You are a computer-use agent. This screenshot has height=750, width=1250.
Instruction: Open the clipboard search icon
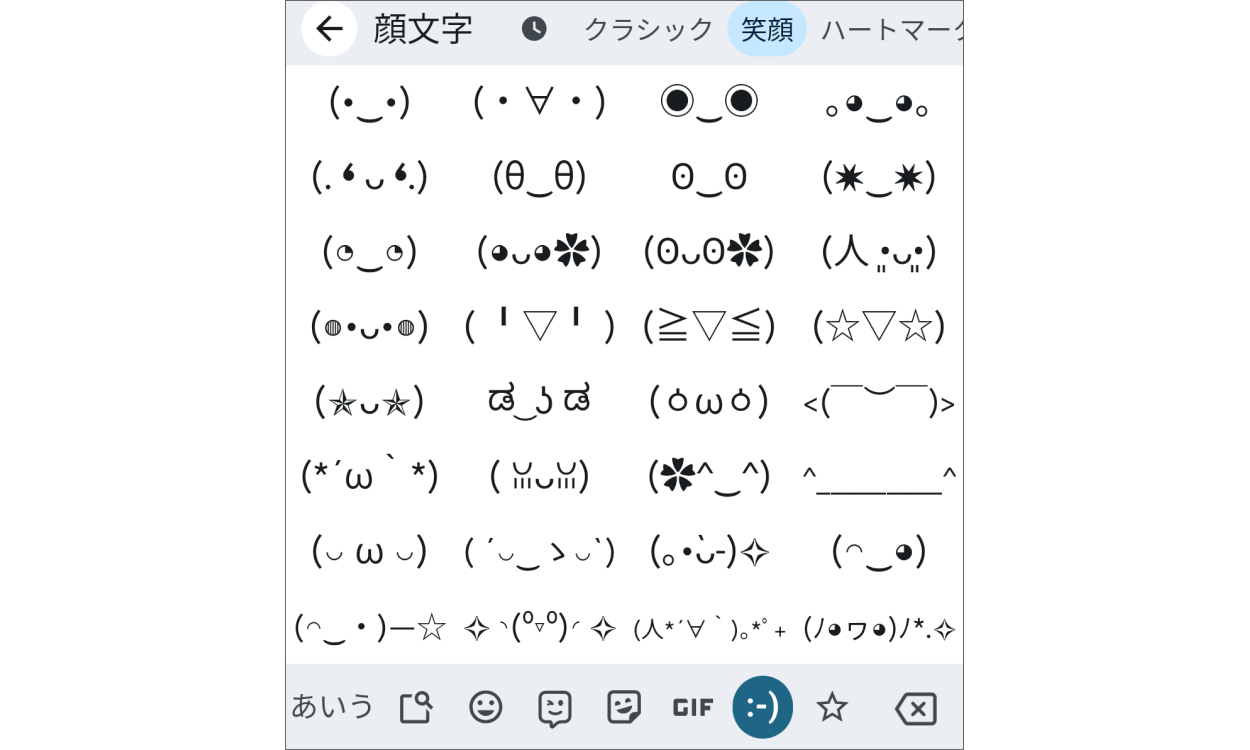[x=416, y=707]
